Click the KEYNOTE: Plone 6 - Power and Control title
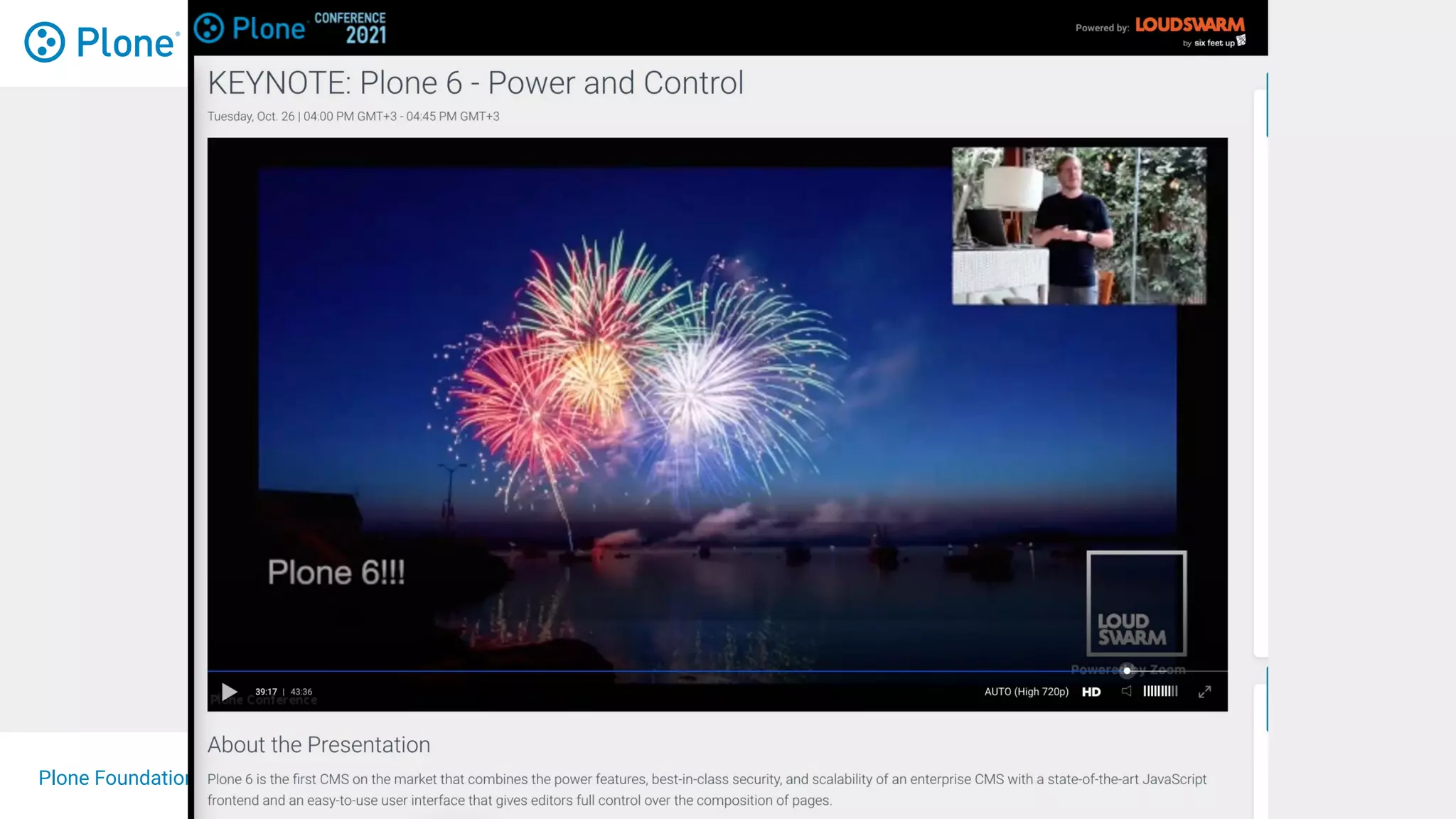This screenshot has height=819, width=1456. point(476,82)
